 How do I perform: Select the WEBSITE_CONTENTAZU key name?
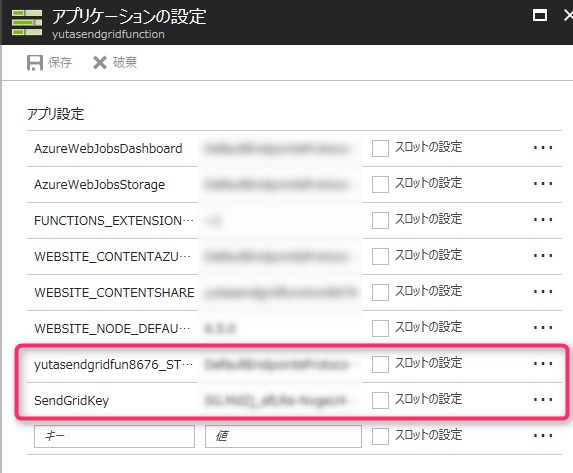pyautogui.click(x=113, y=256)
